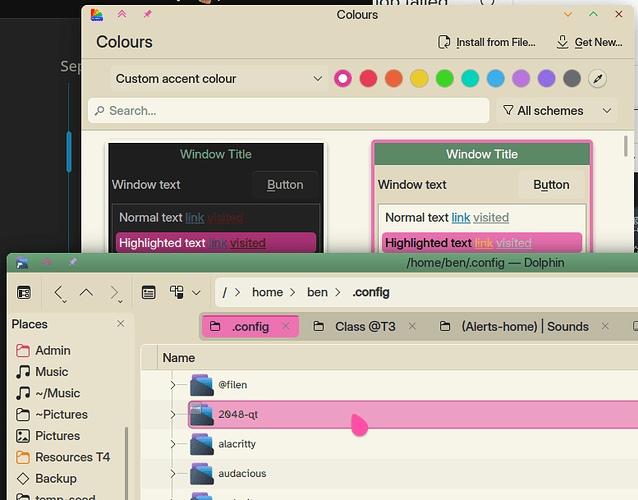638x500 pixels.
Task: Click Install from File button
Action: coord(489,42)
